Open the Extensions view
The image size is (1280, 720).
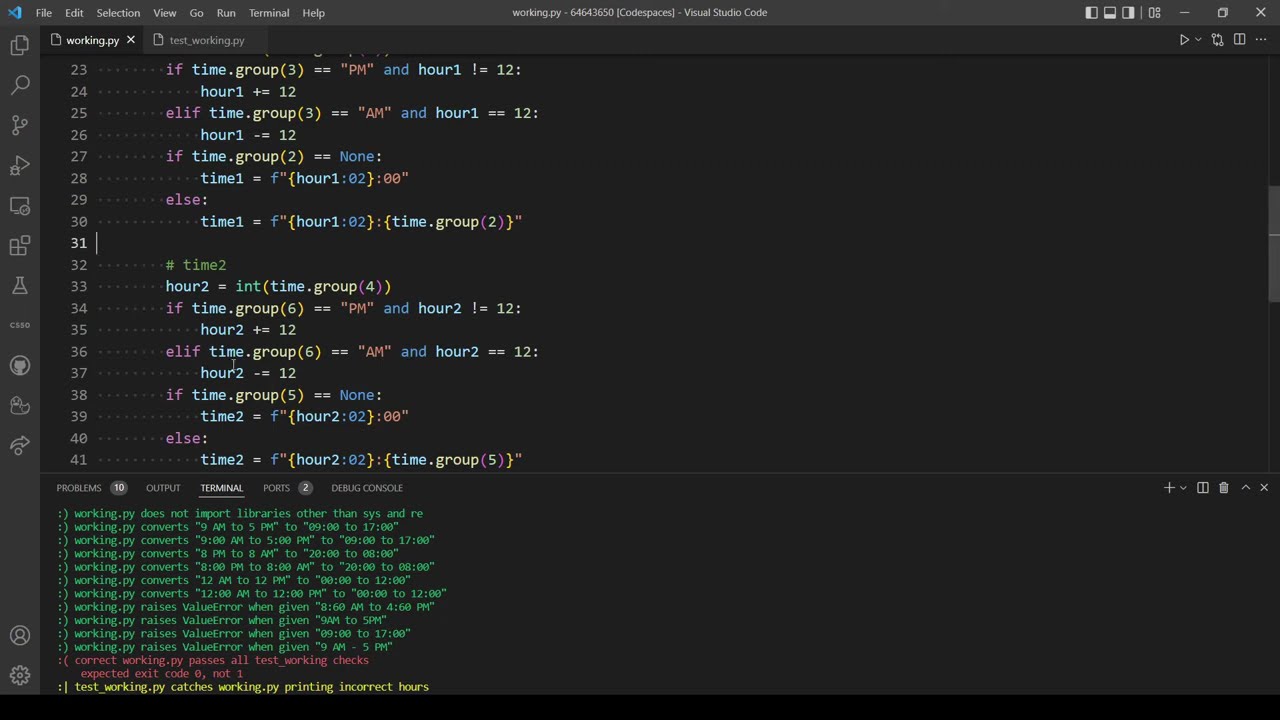[20, 246]
